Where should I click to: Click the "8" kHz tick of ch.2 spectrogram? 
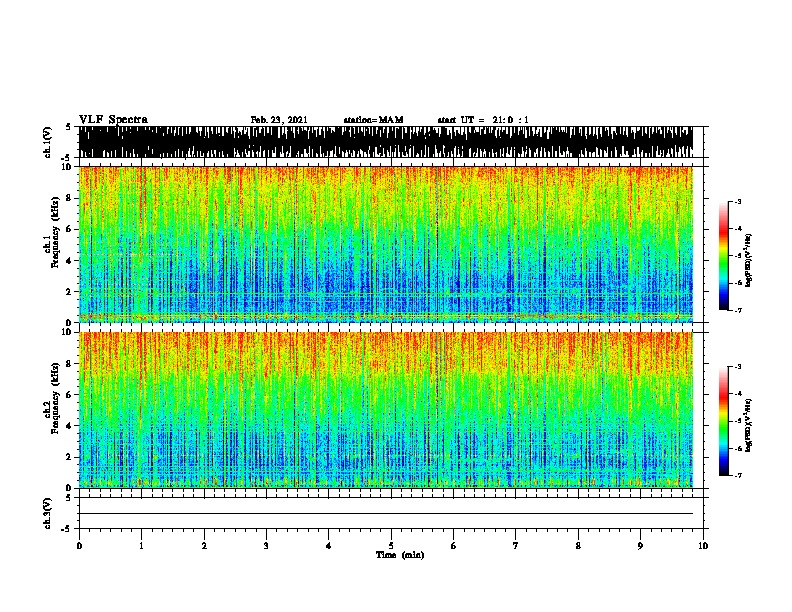click(70, 364)
